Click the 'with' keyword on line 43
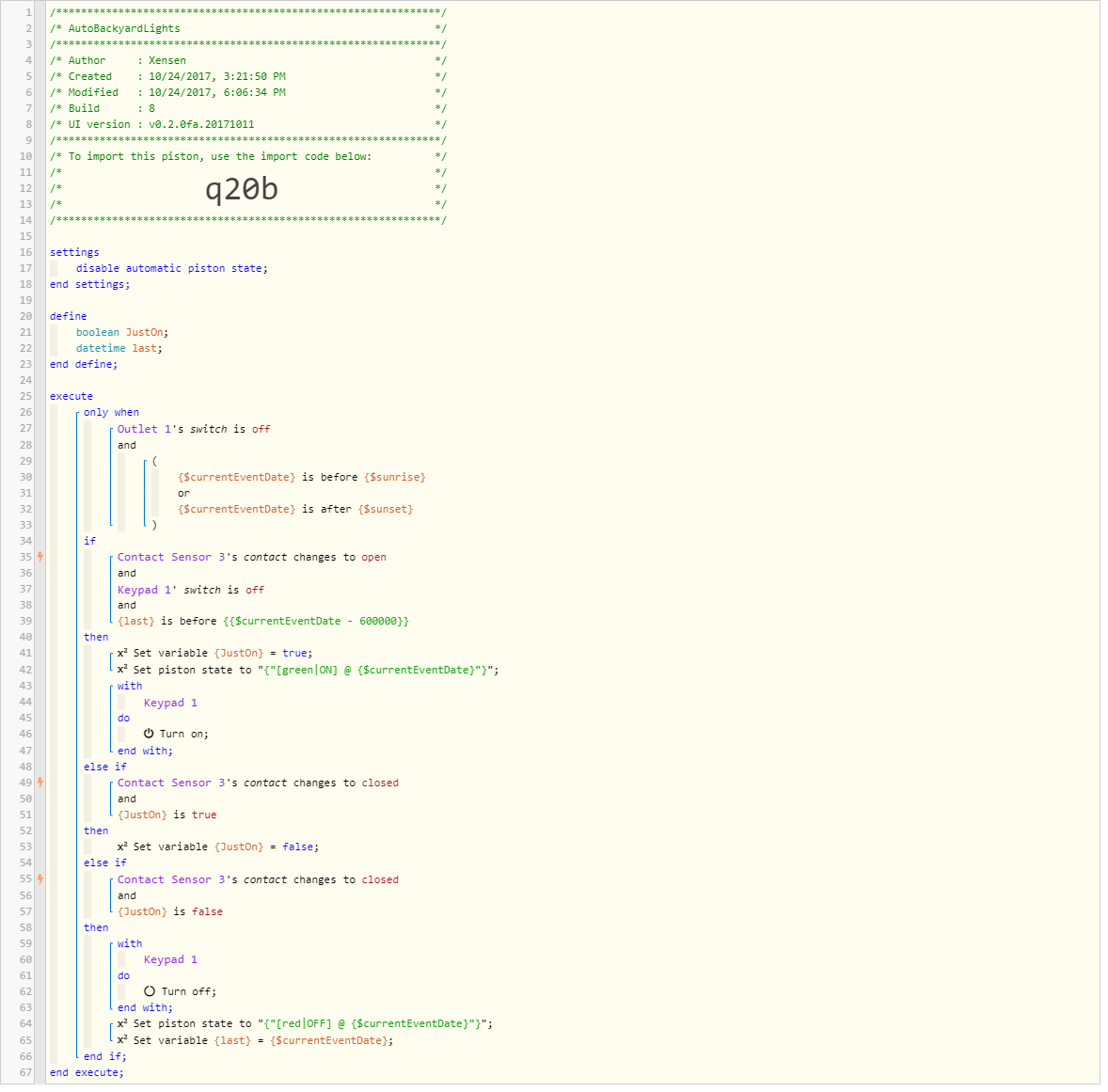Screen dimensions: 1108x1092 (x=129, y=686)
